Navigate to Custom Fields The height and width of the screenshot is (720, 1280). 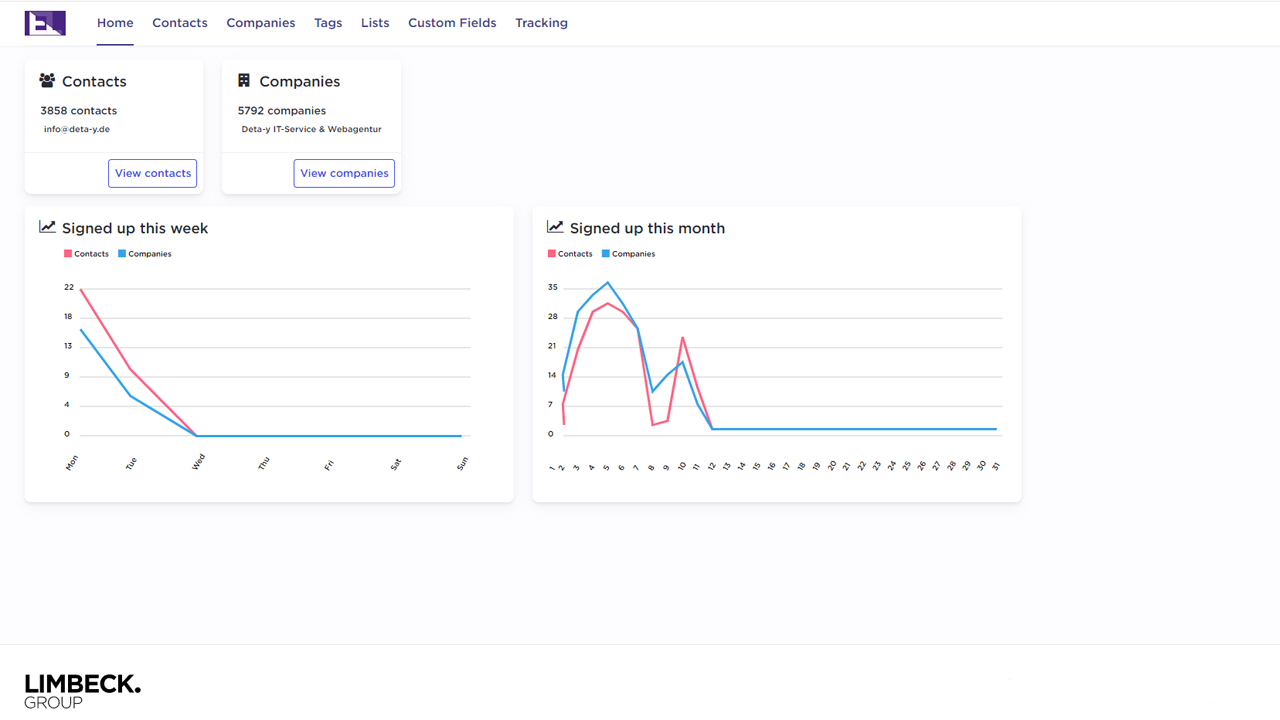452,23
